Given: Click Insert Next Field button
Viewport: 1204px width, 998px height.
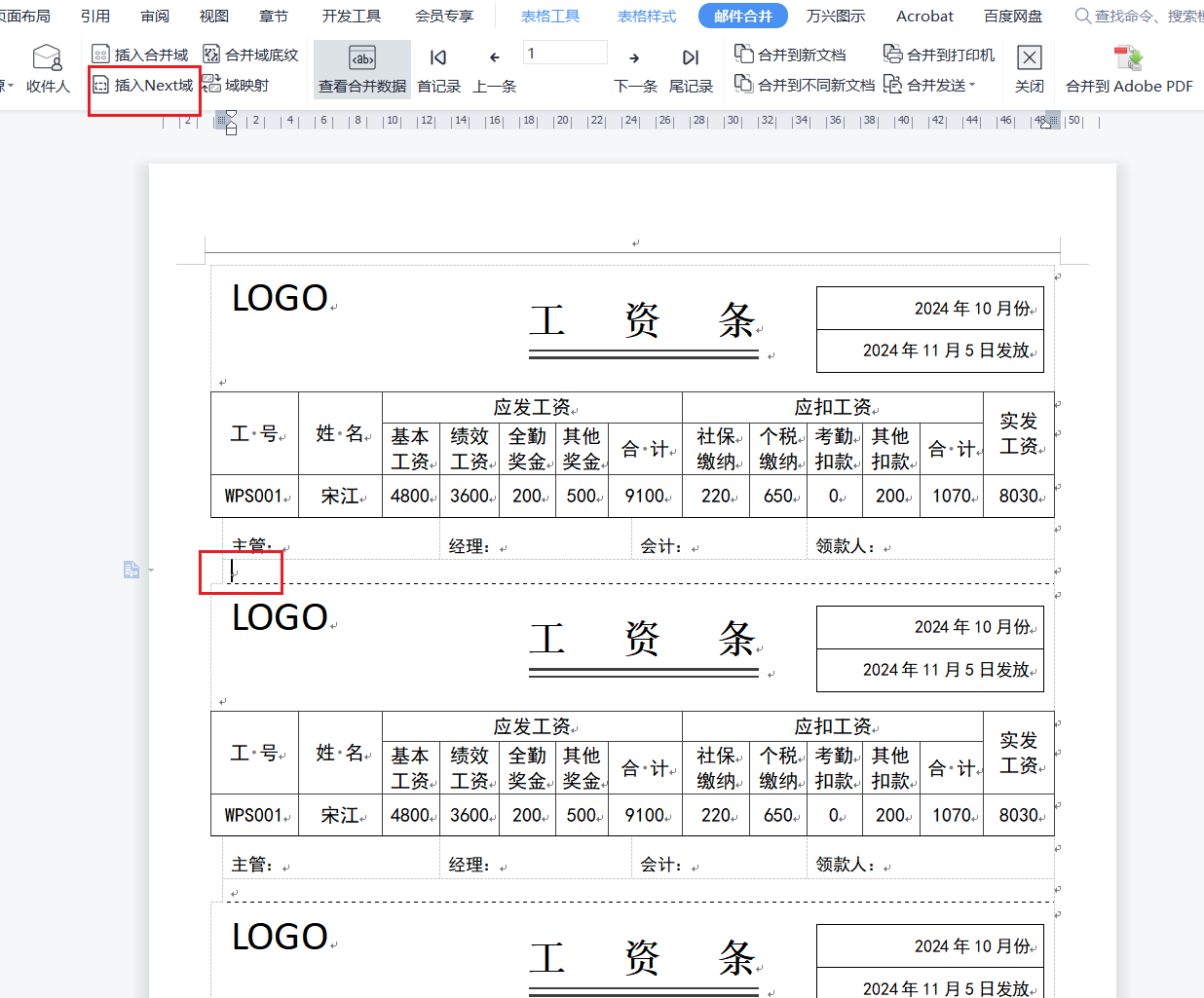Looking at the screenshot, I should pyautogui.click(x=143, y=86).
